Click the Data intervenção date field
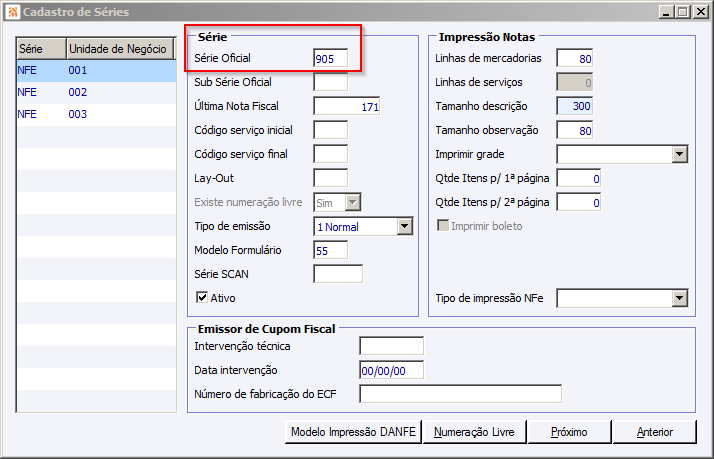 coord(391,370)
